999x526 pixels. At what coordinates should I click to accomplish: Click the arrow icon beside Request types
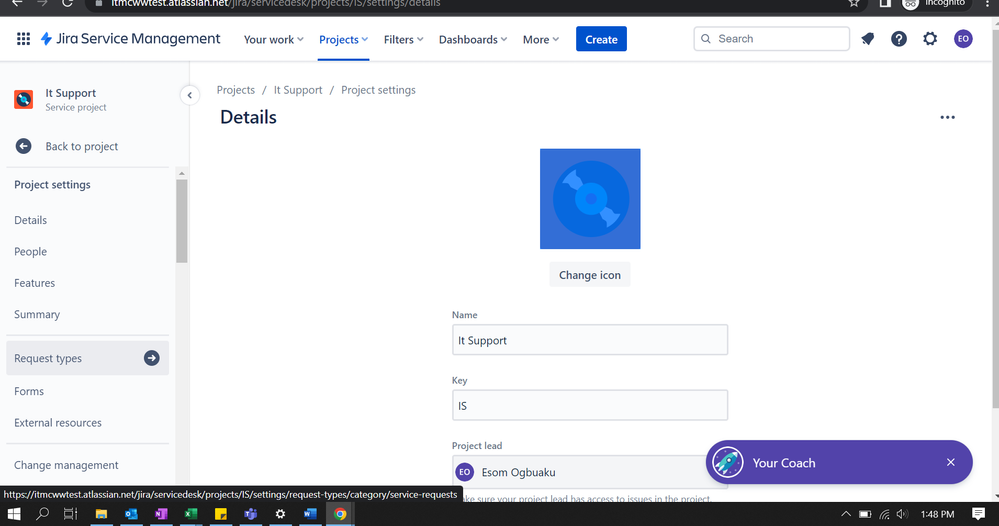(x=152, y=358)
